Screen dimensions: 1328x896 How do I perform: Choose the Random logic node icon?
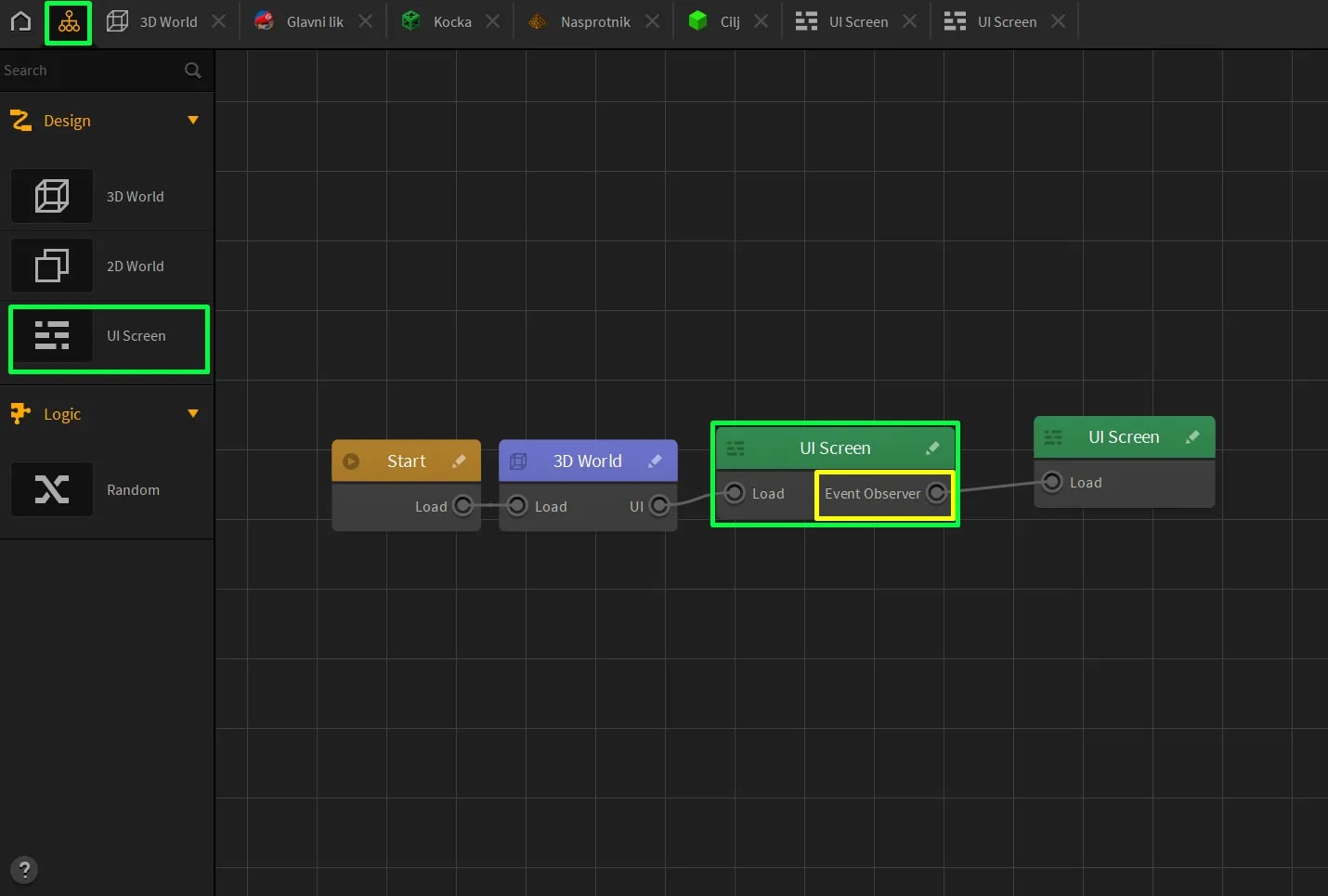click(x=52, y=489)
